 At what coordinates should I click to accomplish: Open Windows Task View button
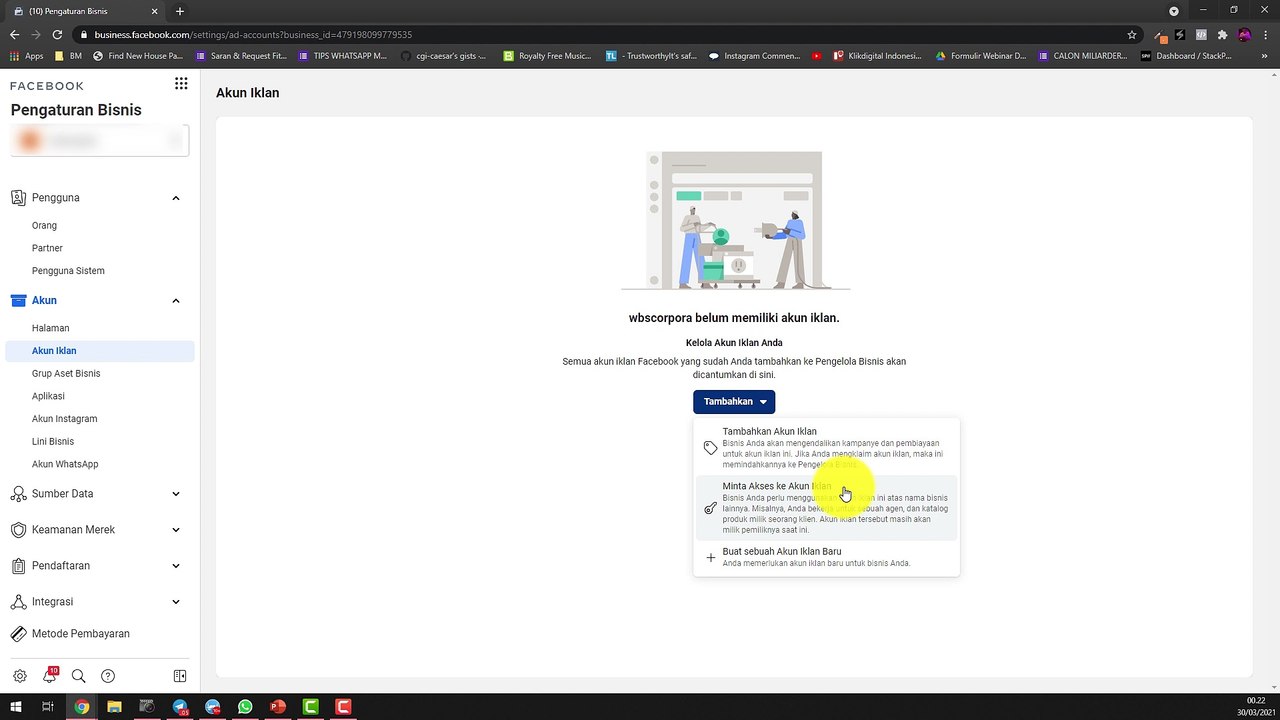pyautogui.click(x=47, y=707)
